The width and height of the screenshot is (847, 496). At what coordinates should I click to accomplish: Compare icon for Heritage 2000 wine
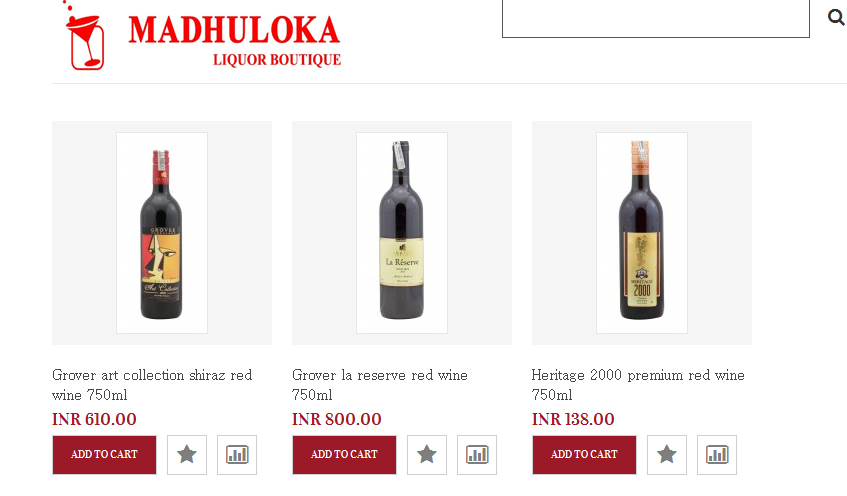tap(717, 455)
